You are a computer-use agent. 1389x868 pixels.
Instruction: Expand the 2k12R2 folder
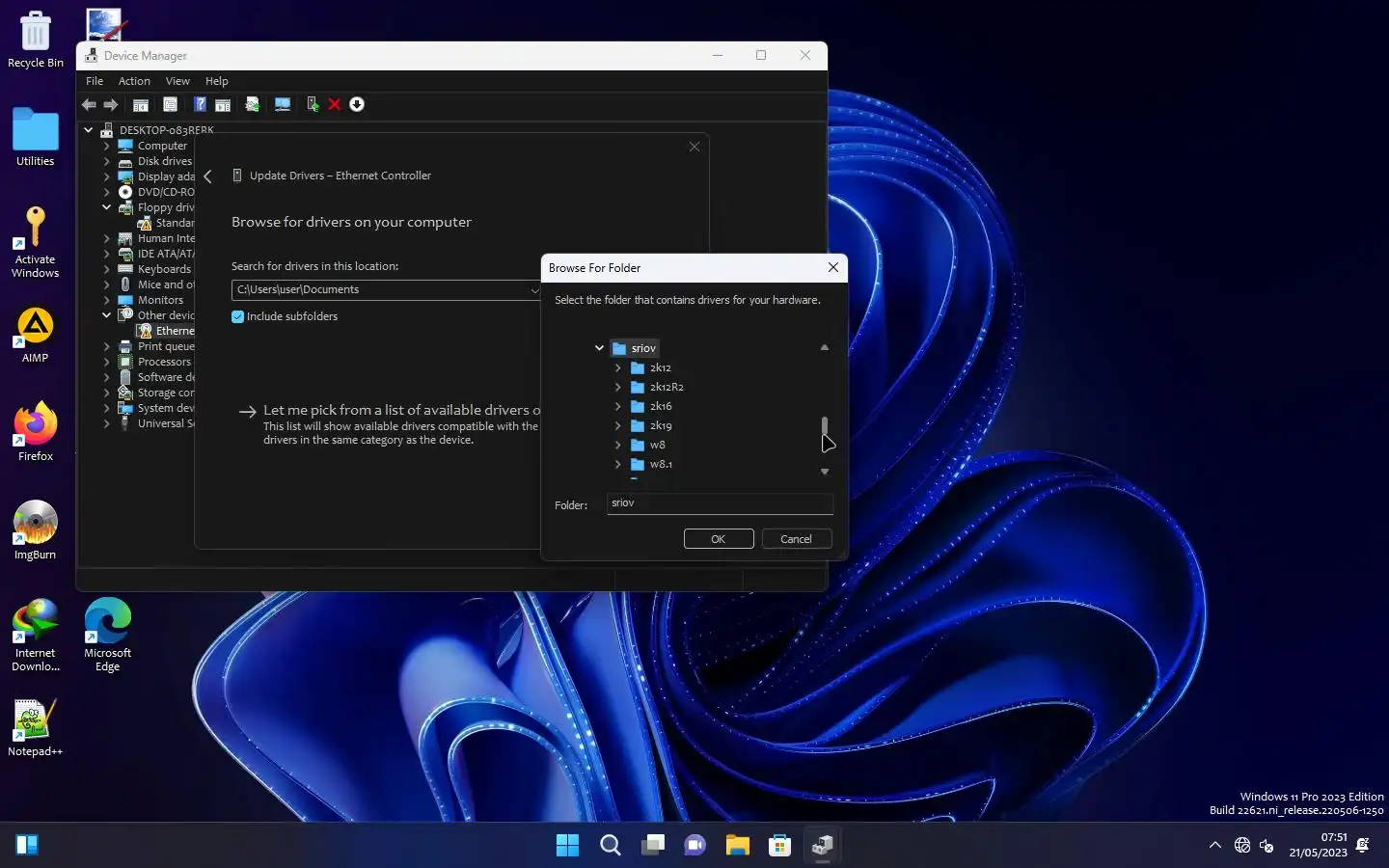(618, 387)
